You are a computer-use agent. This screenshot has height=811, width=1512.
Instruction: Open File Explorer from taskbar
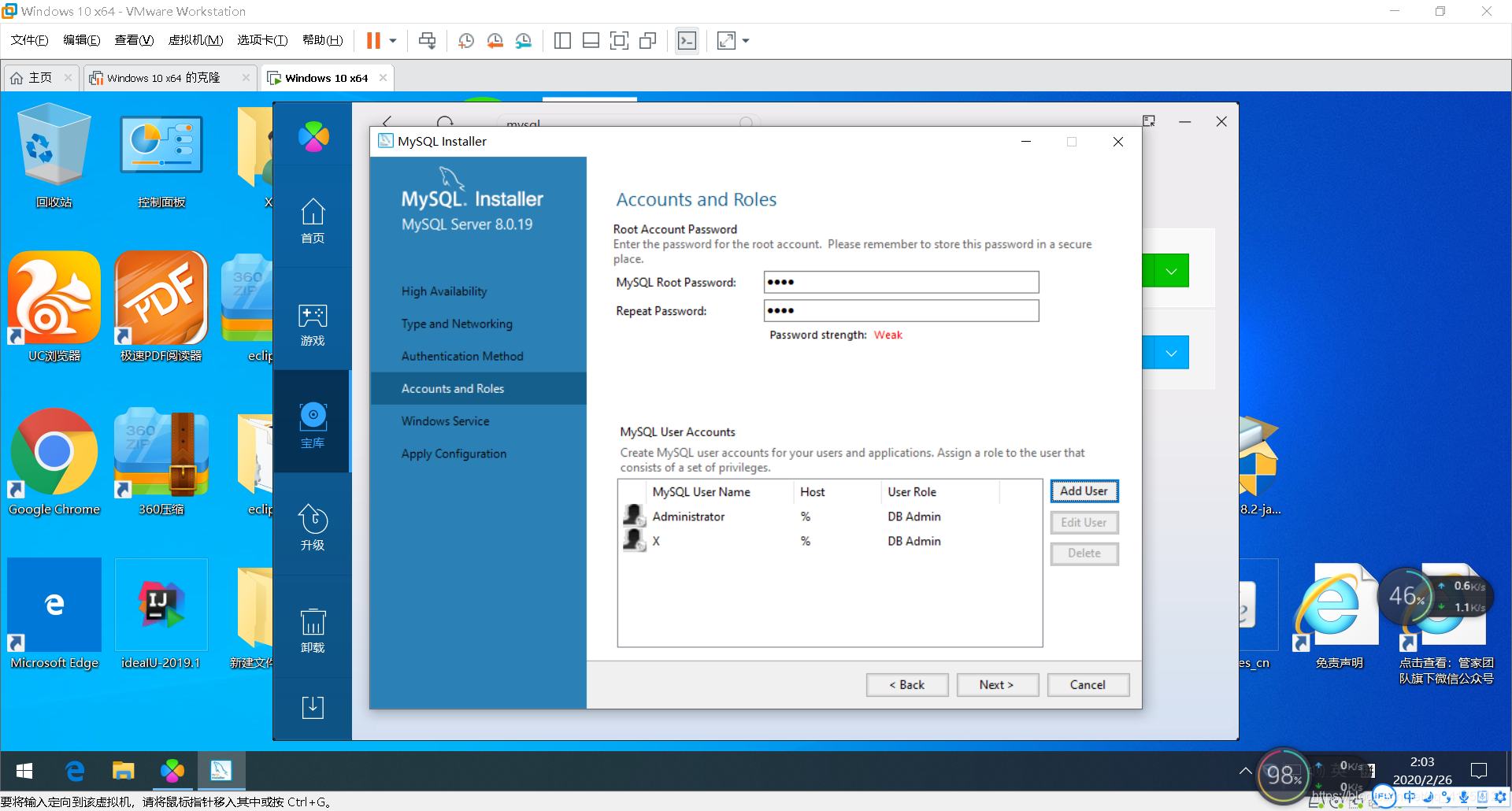(x=124, y=771)
